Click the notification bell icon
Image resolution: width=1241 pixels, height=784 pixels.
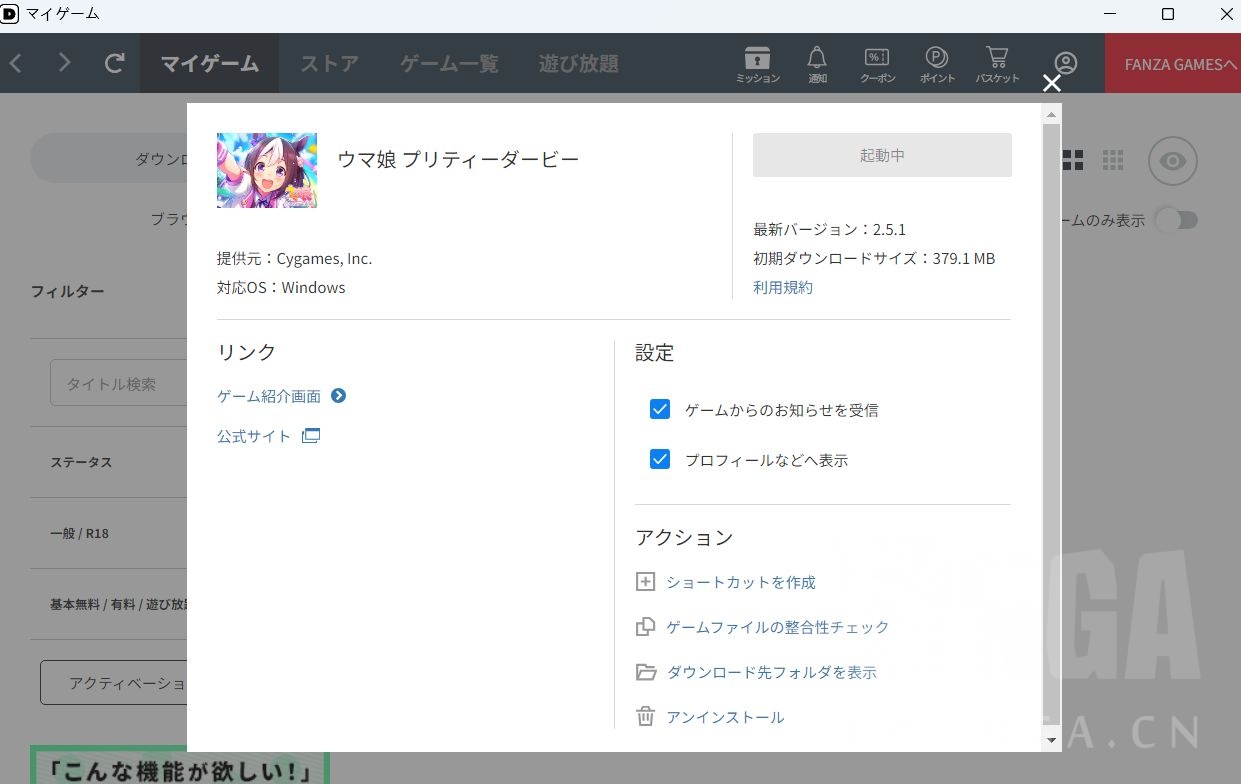pyautogui.click(x=817, y=63)
